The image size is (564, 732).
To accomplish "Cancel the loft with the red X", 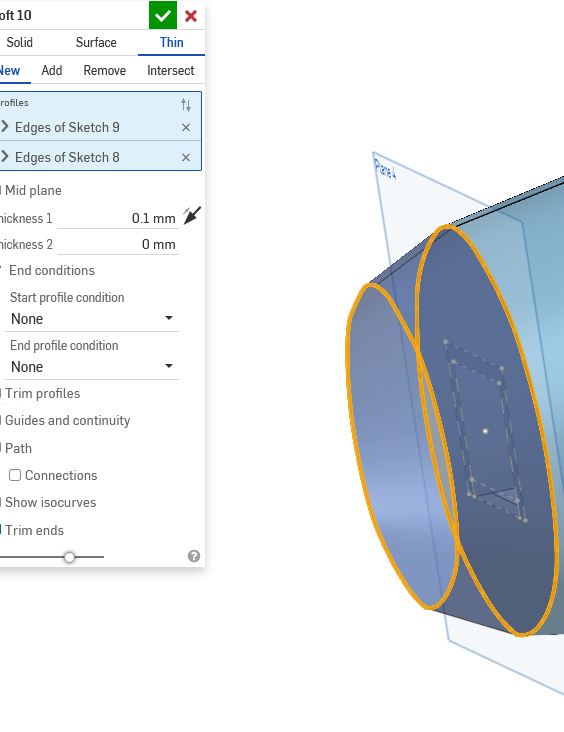I will pos(191,16).
